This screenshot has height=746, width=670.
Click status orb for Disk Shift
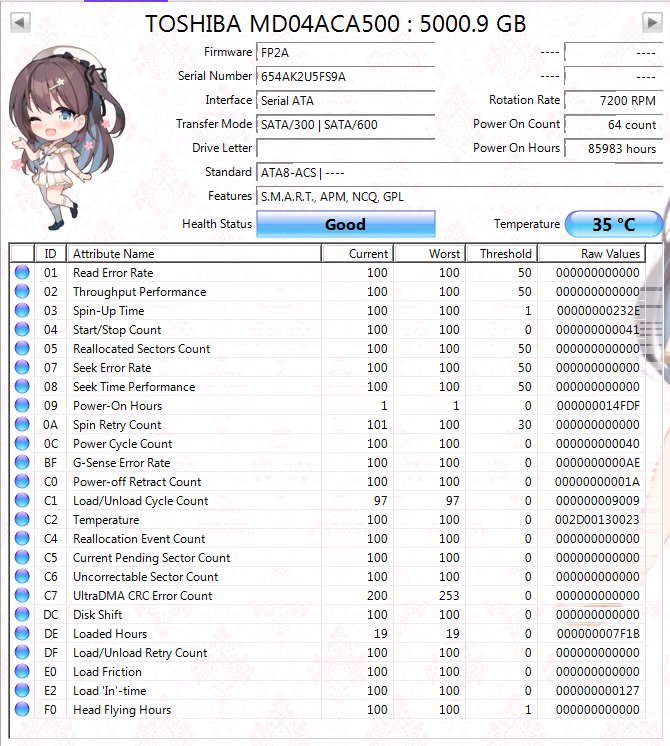pos(22,614)
